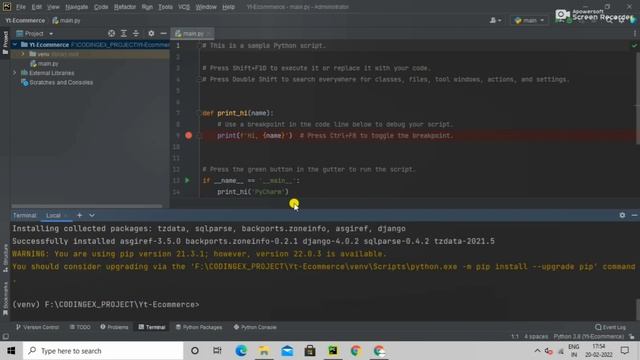This screenshot has width=640, height=360.
Task: Open the VCS menu
Action: point(184,7)
